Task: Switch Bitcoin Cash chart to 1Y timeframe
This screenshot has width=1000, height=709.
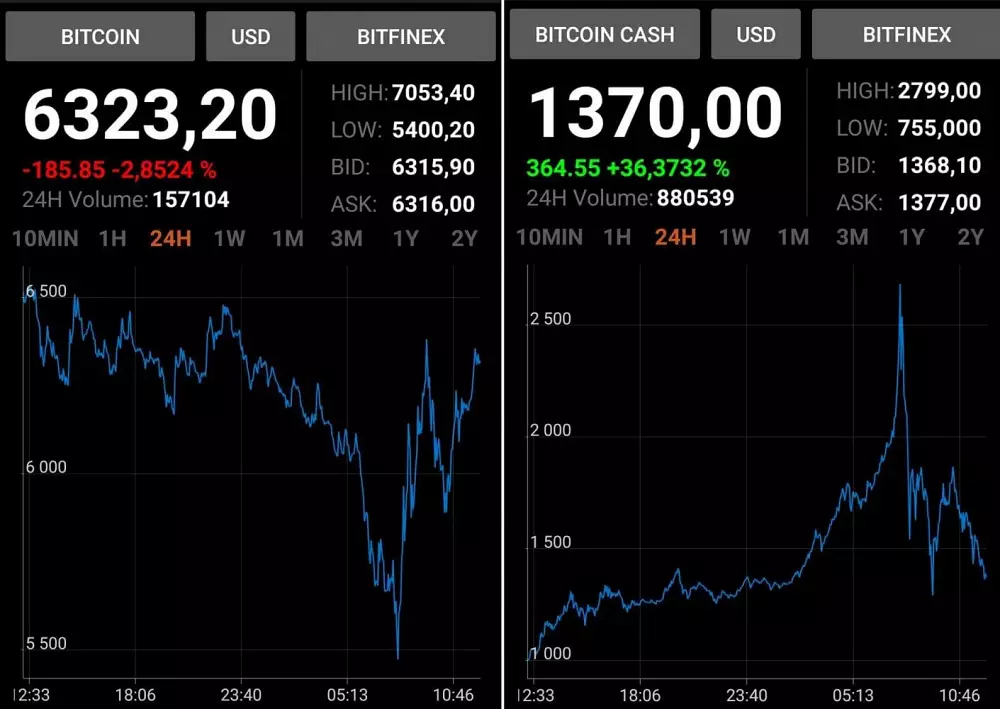Action: pos(912,238)
